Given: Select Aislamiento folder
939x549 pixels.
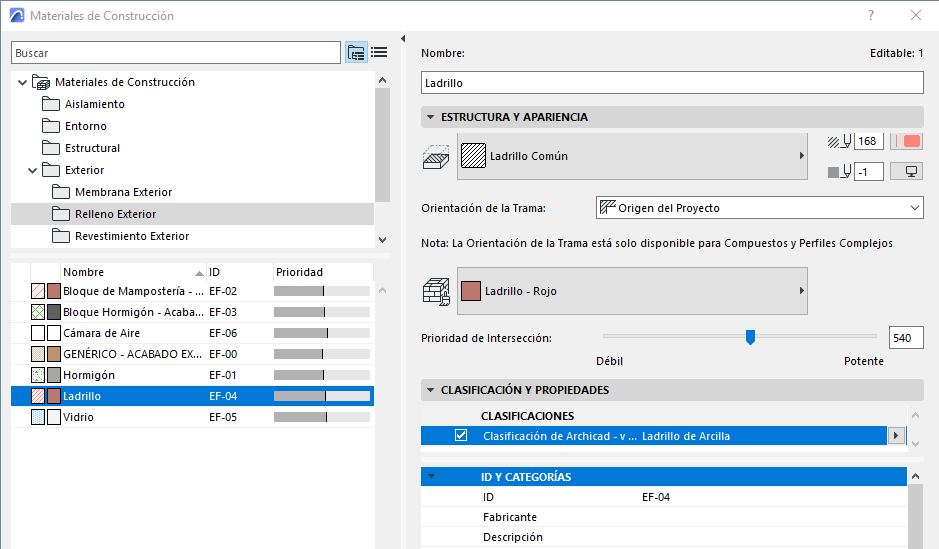Looking at the screenshot, I should coord(95,104).
